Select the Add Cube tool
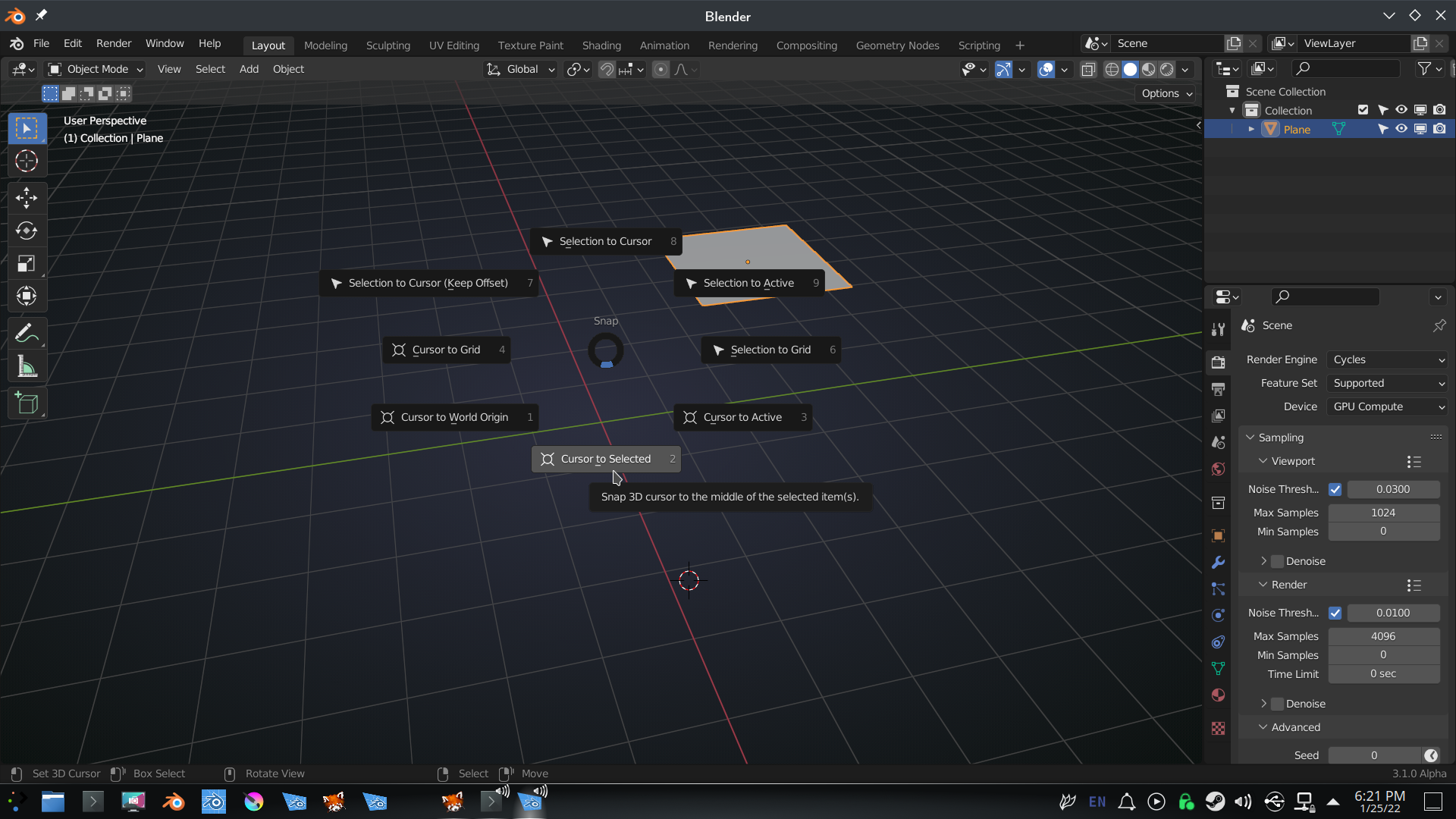 (x=27, y=403)
